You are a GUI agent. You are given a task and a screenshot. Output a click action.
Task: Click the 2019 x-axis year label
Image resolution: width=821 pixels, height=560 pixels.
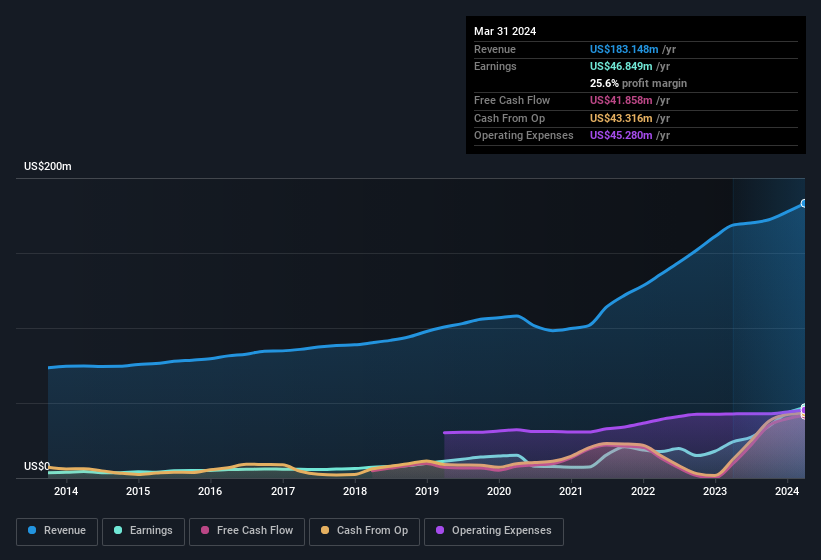tap(427, 491)
